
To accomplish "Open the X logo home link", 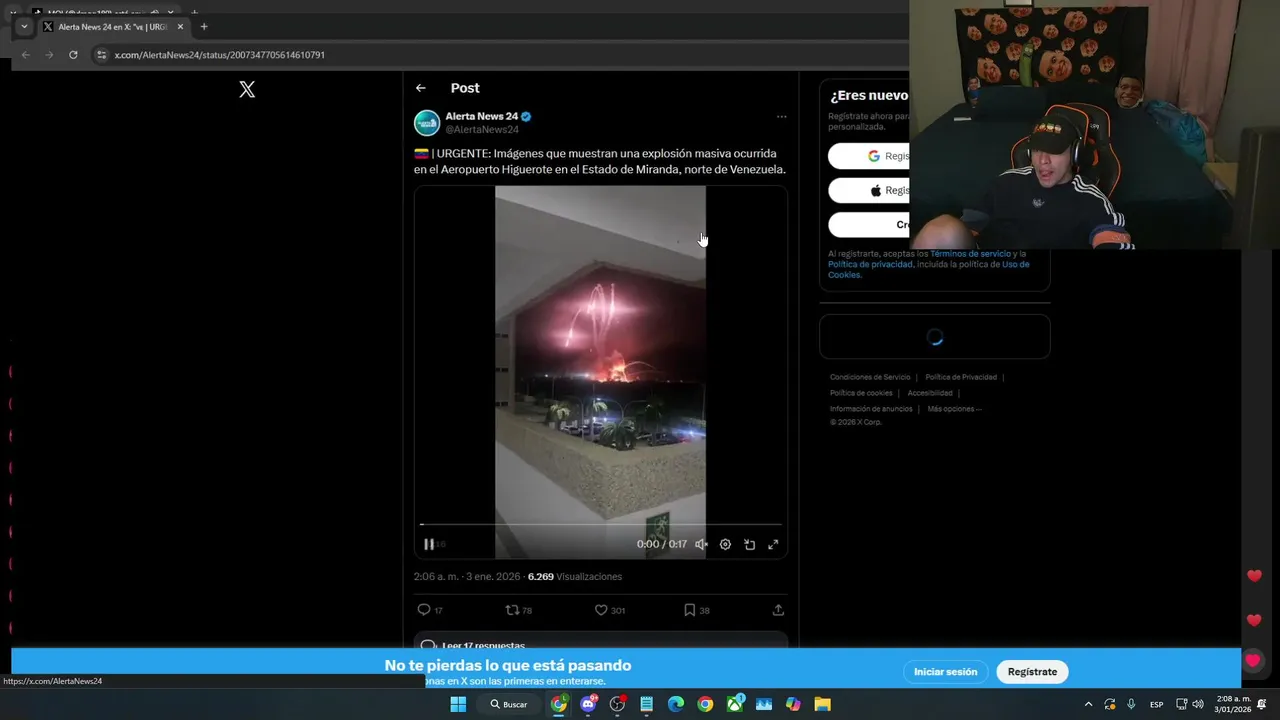I will 247,89.
